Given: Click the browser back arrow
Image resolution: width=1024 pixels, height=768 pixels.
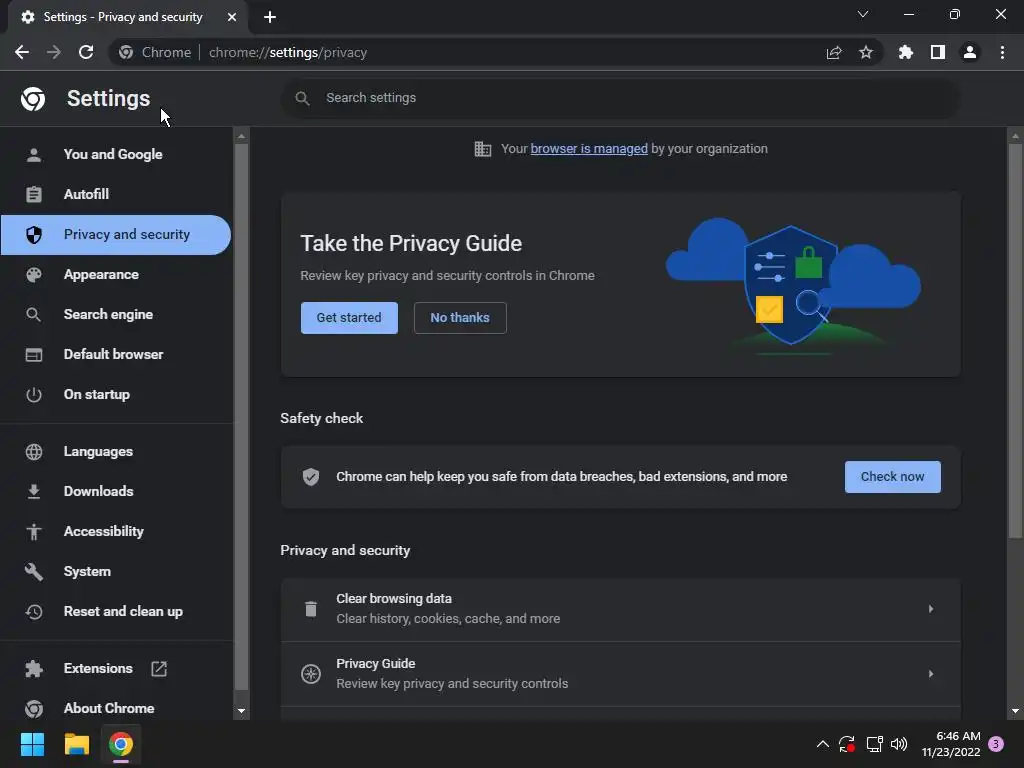Looking at the screenshot, I should click(22, 52).
